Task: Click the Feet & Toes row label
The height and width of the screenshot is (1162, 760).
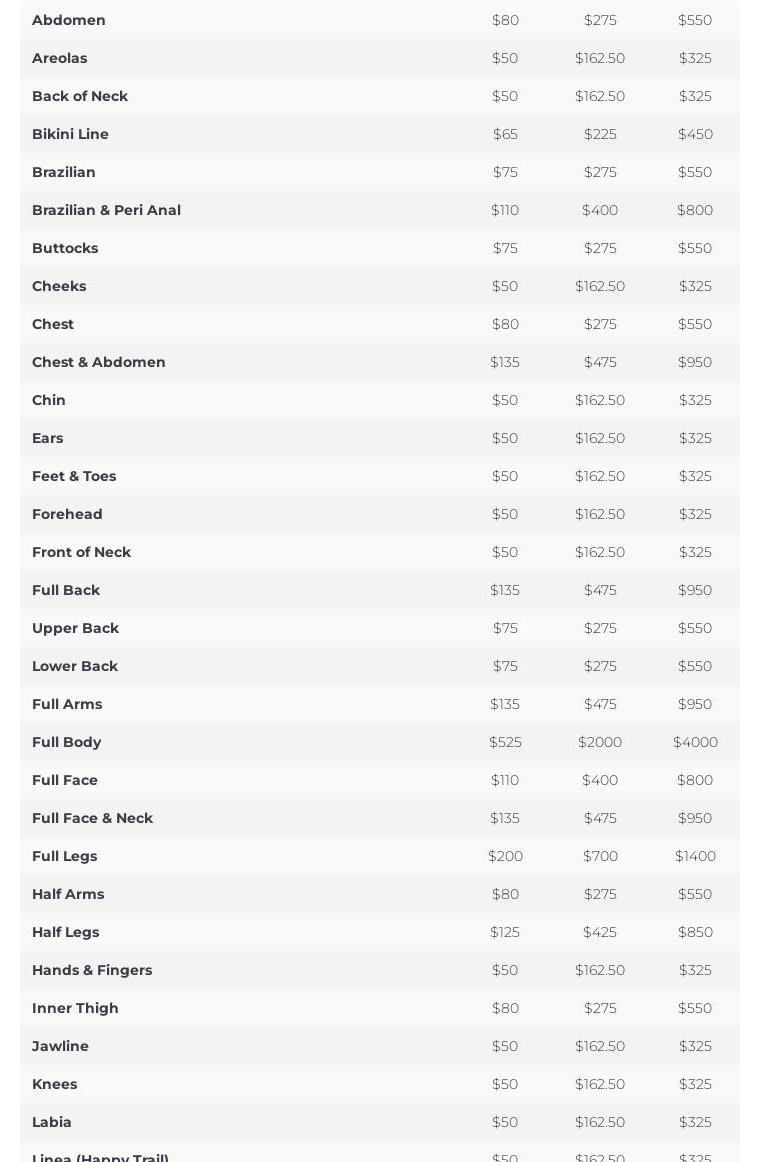Action: pyautogui.click(x=74, y=476)
